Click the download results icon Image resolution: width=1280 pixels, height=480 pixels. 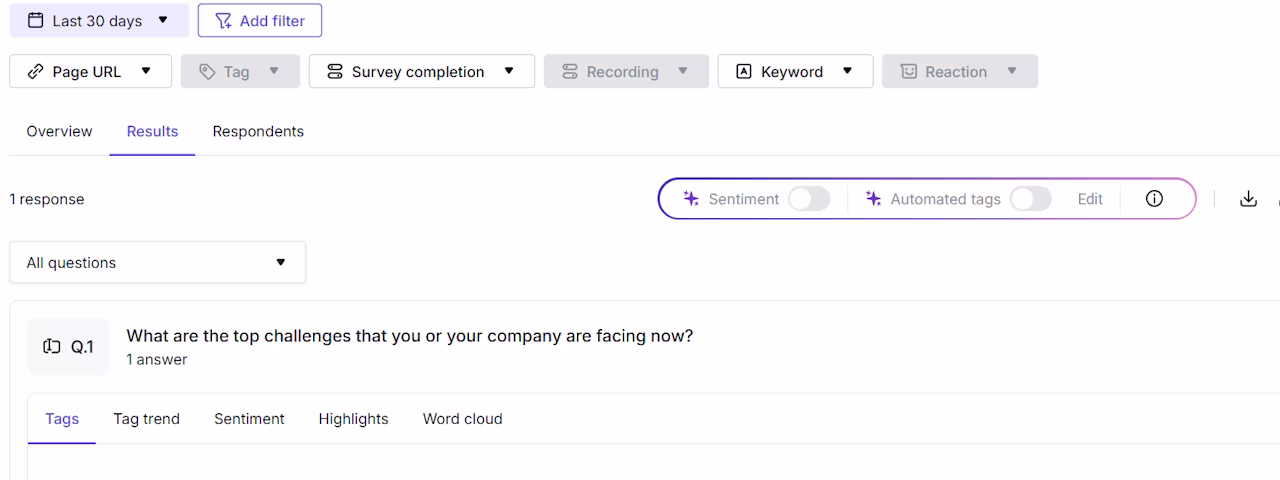pos(1248,199)
